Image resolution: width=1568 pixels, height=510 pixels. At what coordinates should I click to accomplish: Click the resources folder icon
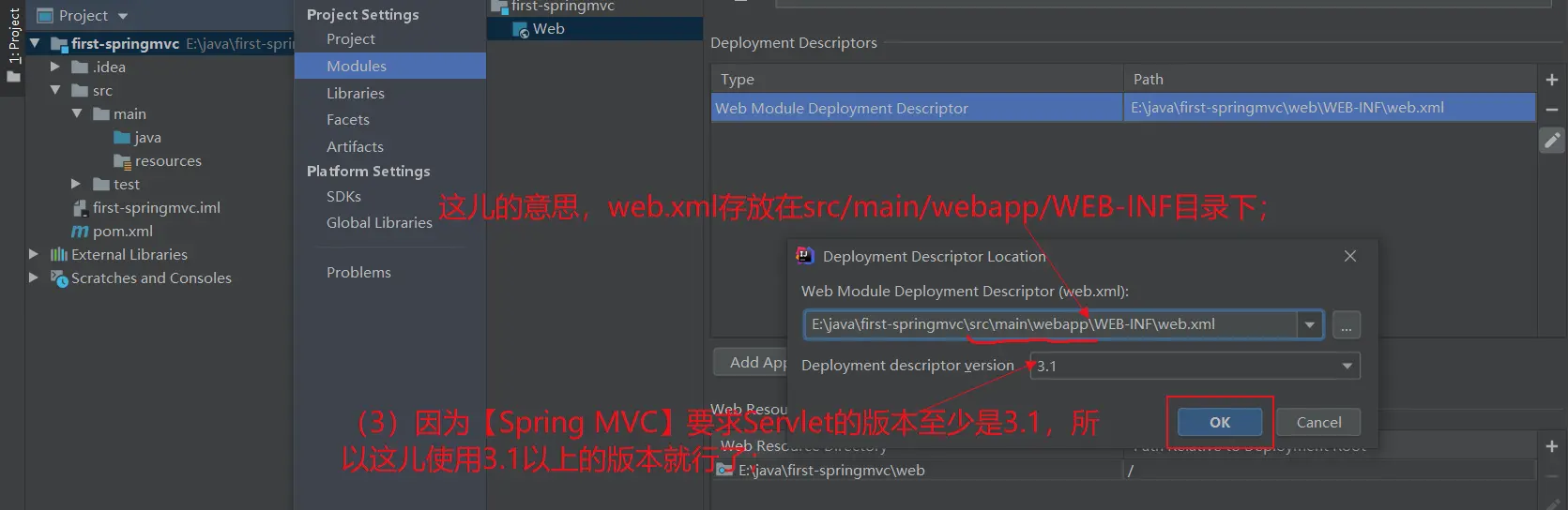tap(122, 161)
